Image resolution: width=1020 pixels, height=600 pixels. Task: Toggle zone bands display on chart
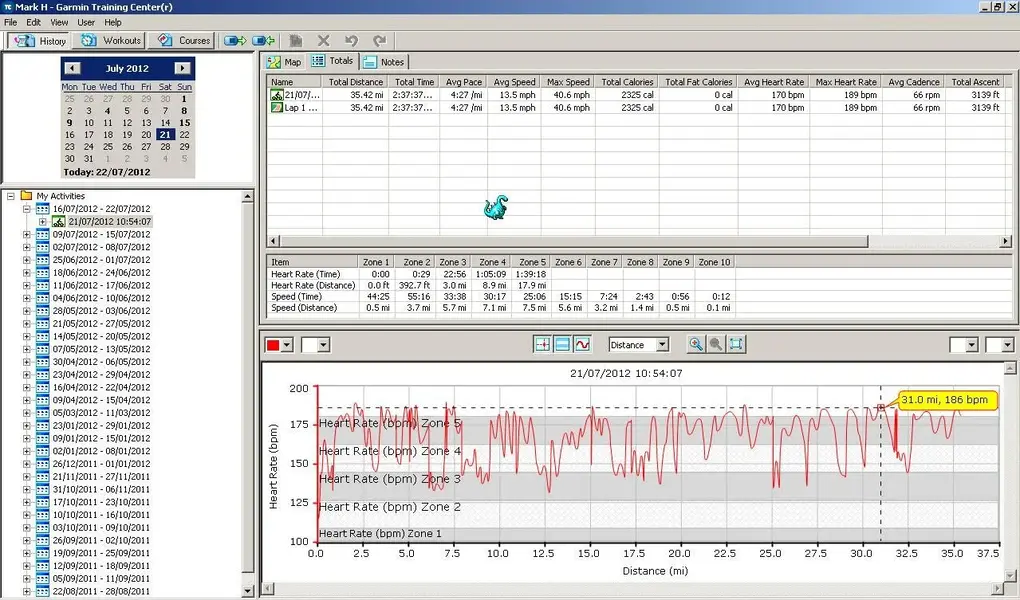pos(562,344)
